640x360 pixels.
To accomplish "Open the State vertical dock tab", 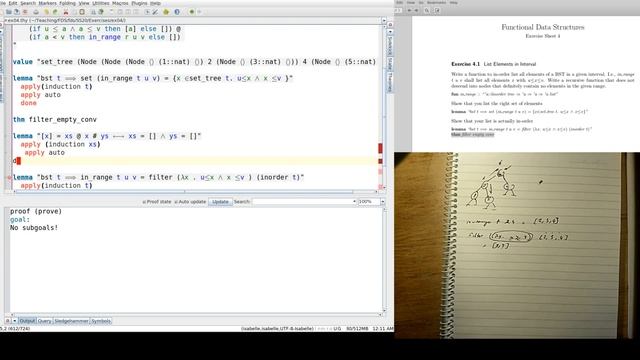I will tap(390, 64).
